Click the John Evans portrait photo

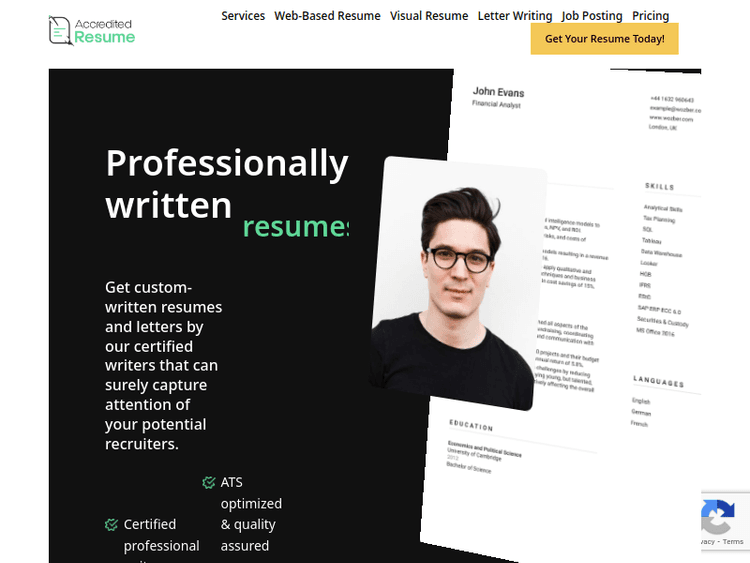click(x=458, y=283)
